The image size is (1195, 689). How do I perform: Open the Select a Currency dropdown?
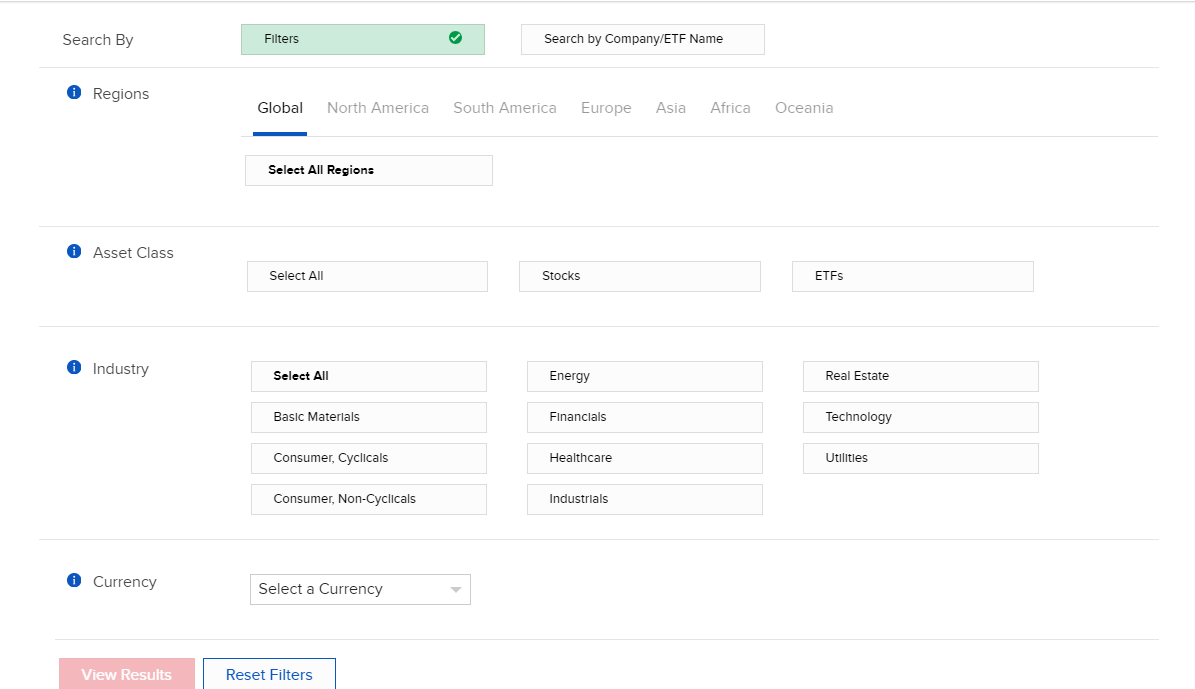pos(359,589)
